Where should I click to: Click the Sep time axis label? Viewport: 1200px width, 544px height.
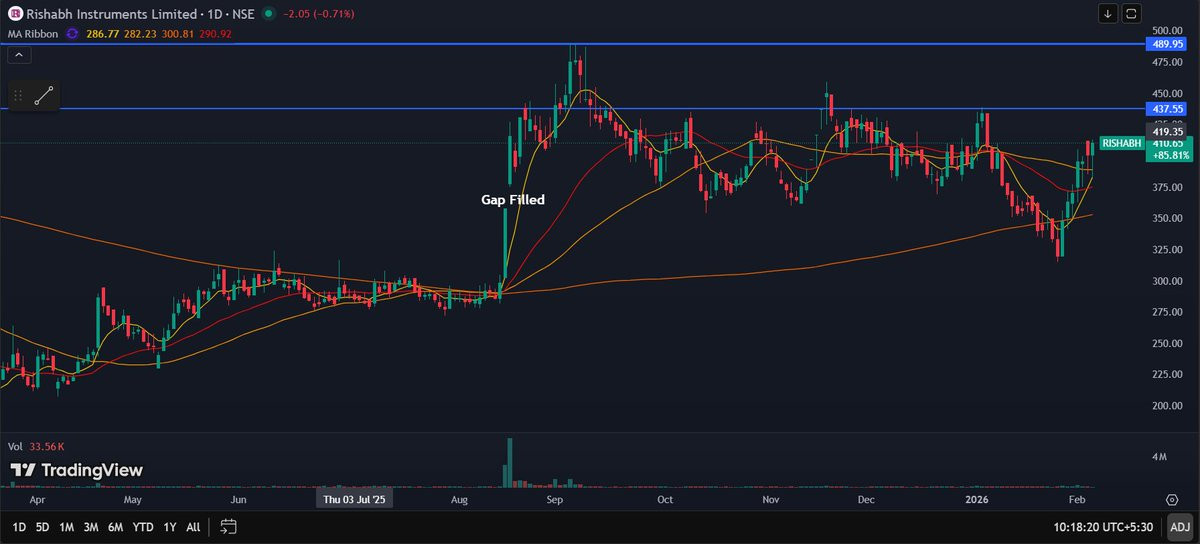pyautogui.click(x=556, y=498)
